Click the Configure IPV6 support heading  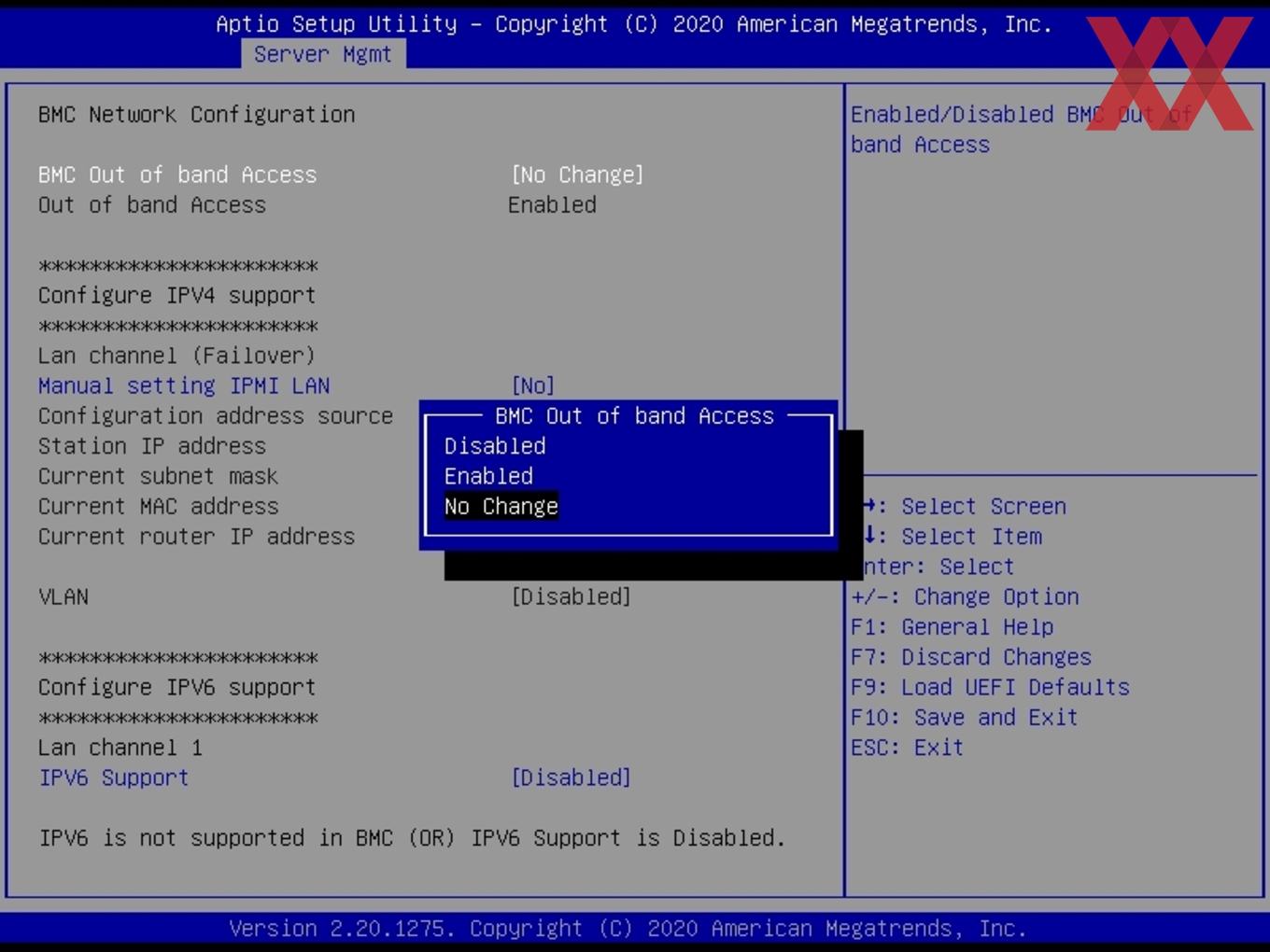tap(177, 687)
